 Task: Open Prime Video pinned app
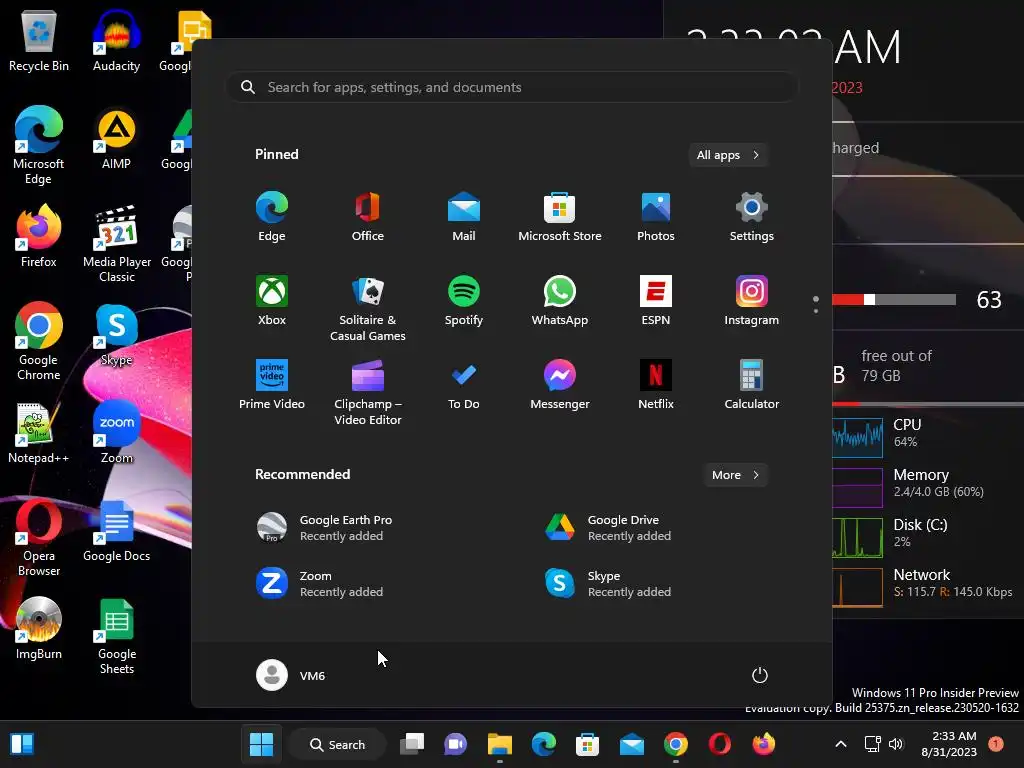pos(272,385)
